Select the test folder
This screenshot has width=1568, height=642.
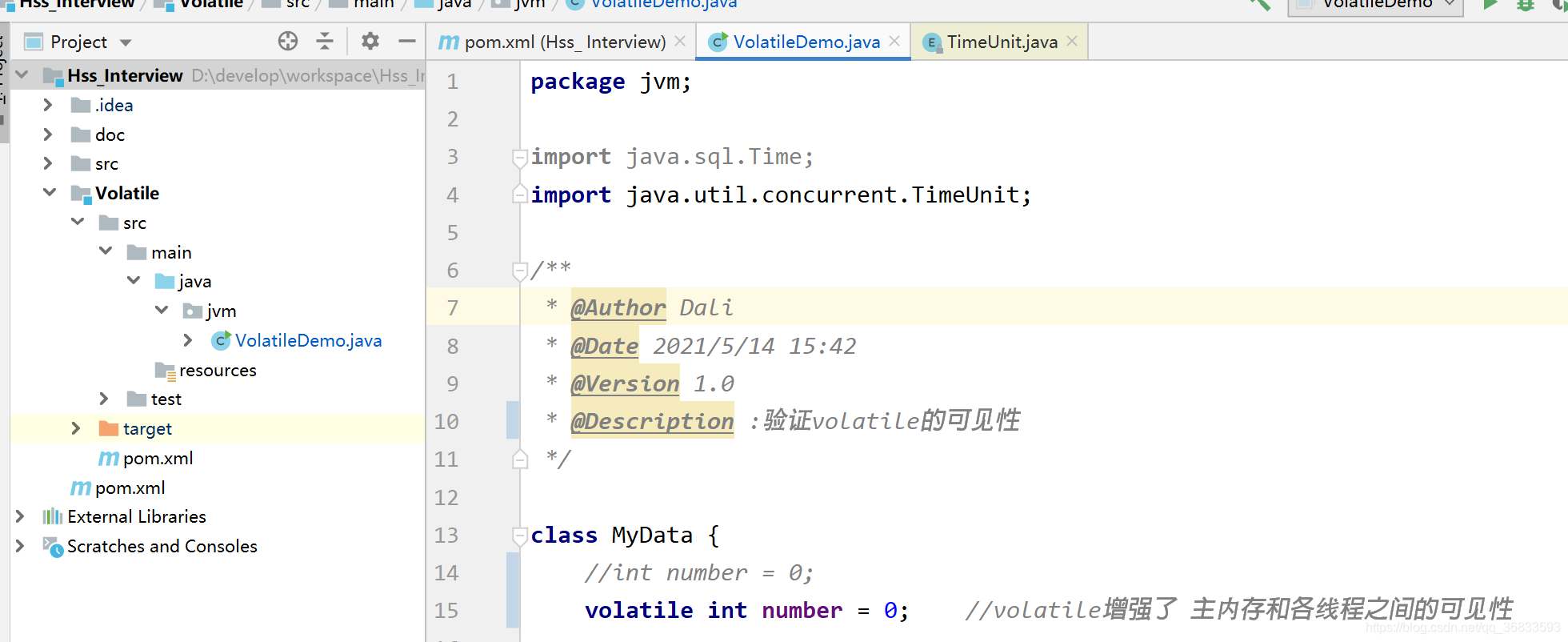pos(154,399)
